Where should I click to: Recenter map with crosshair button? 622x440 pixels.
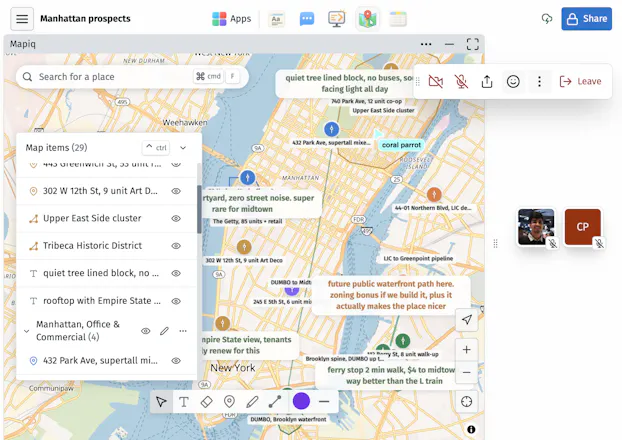(x=466, y=402)
